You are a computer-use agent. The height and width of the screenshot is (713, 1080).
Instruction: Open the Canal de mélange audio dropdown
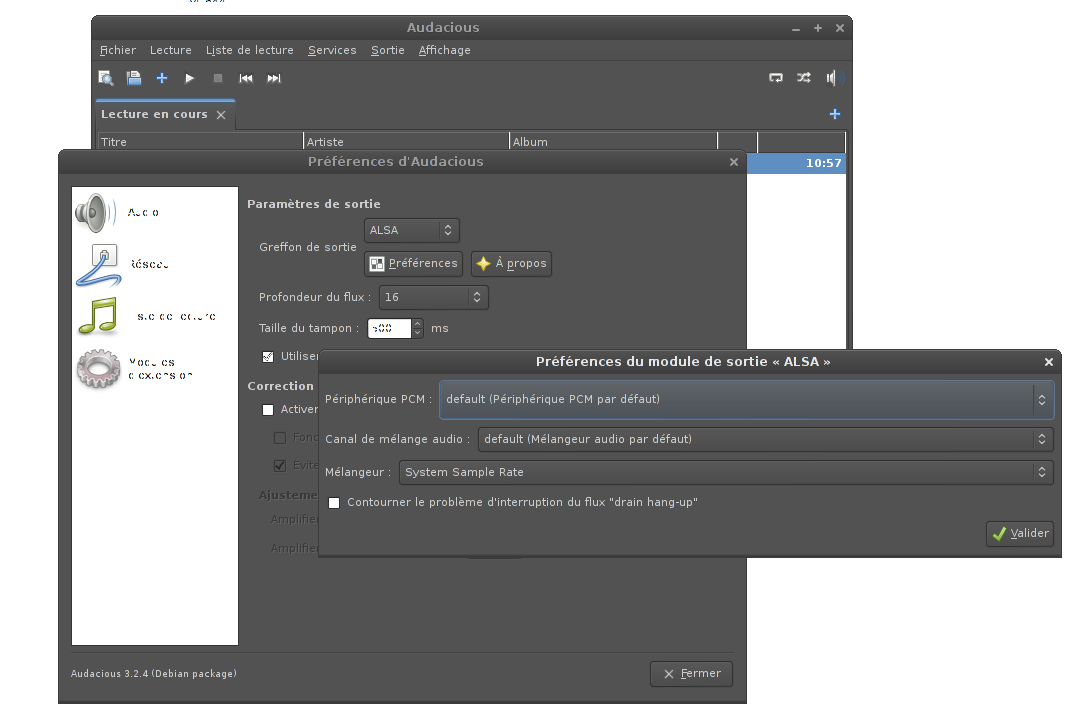765,439
